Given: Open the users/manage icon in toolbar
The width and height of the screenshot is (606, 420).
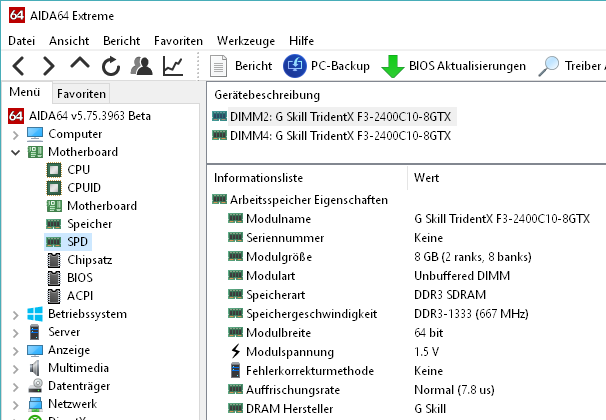Looking at the screenshot, I should pyautogui.click(x=141, y=66).
